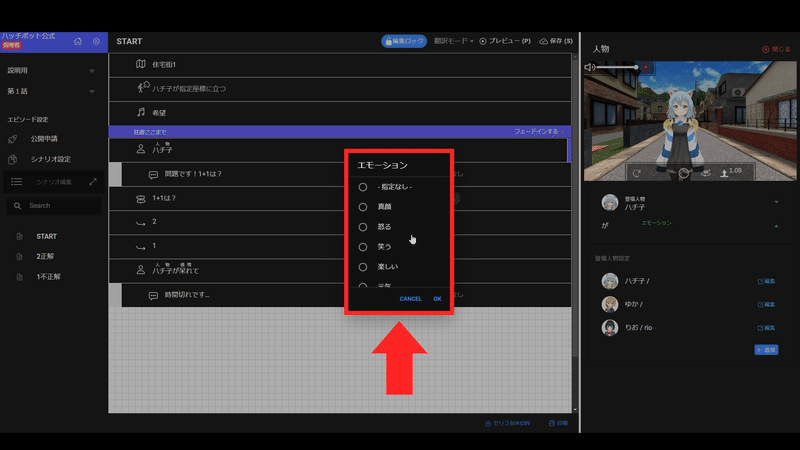Click 保存 (S) save button
The height and width of the screenshot is (450, 800).
pos(556,41)
